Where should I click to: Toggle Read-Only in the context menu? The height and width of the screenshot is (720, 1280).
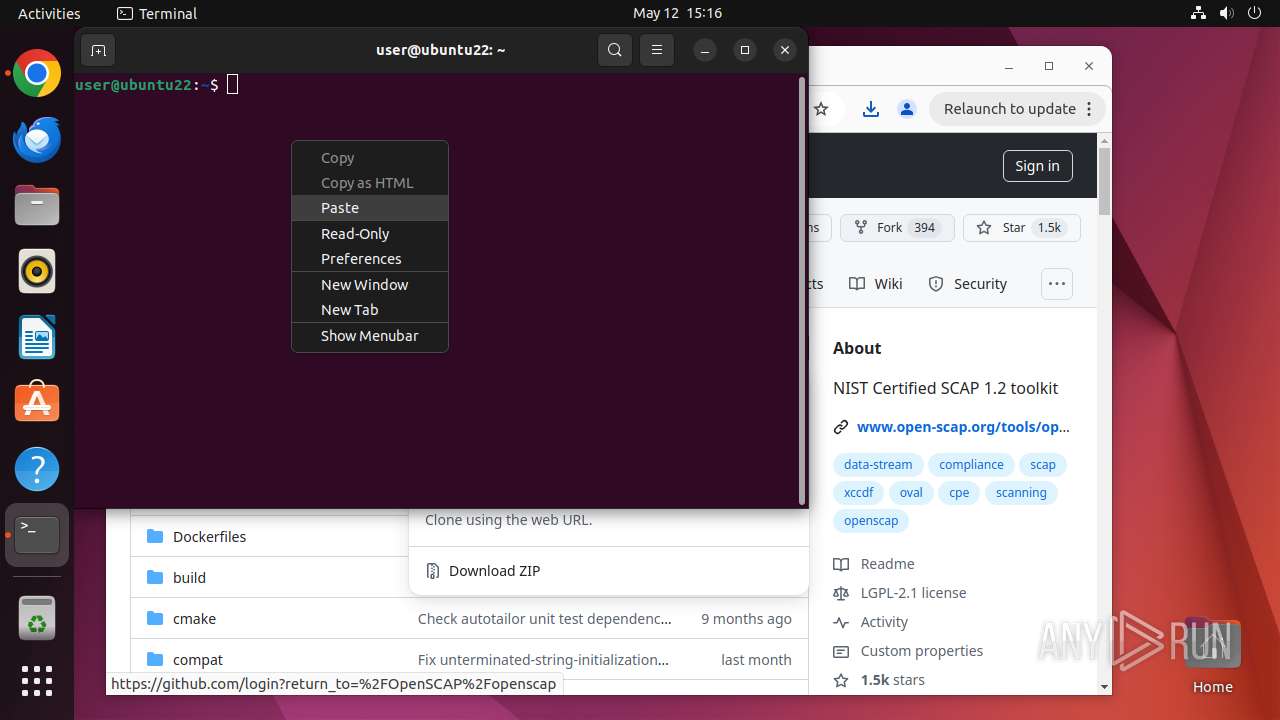tap(370, 234)
